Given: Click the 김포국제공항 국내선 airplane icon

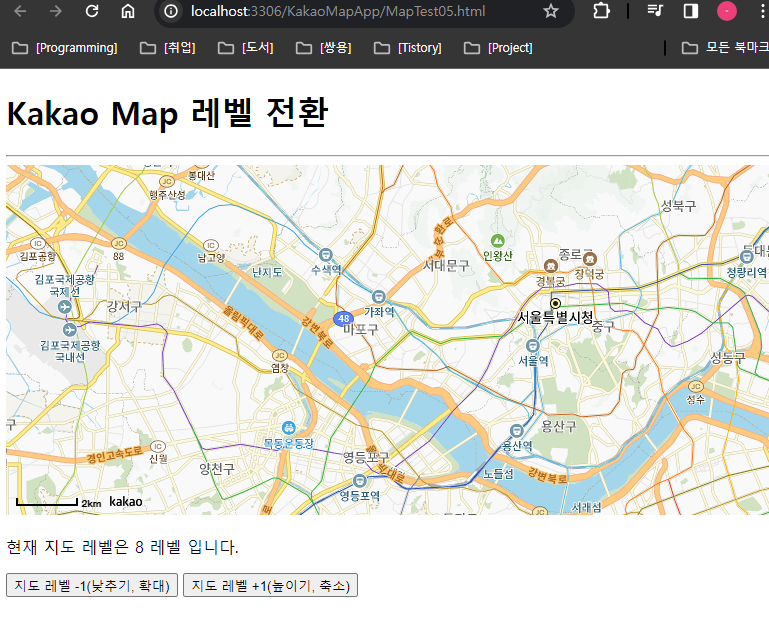Looking at the screenshot, I should coord(70,329).
